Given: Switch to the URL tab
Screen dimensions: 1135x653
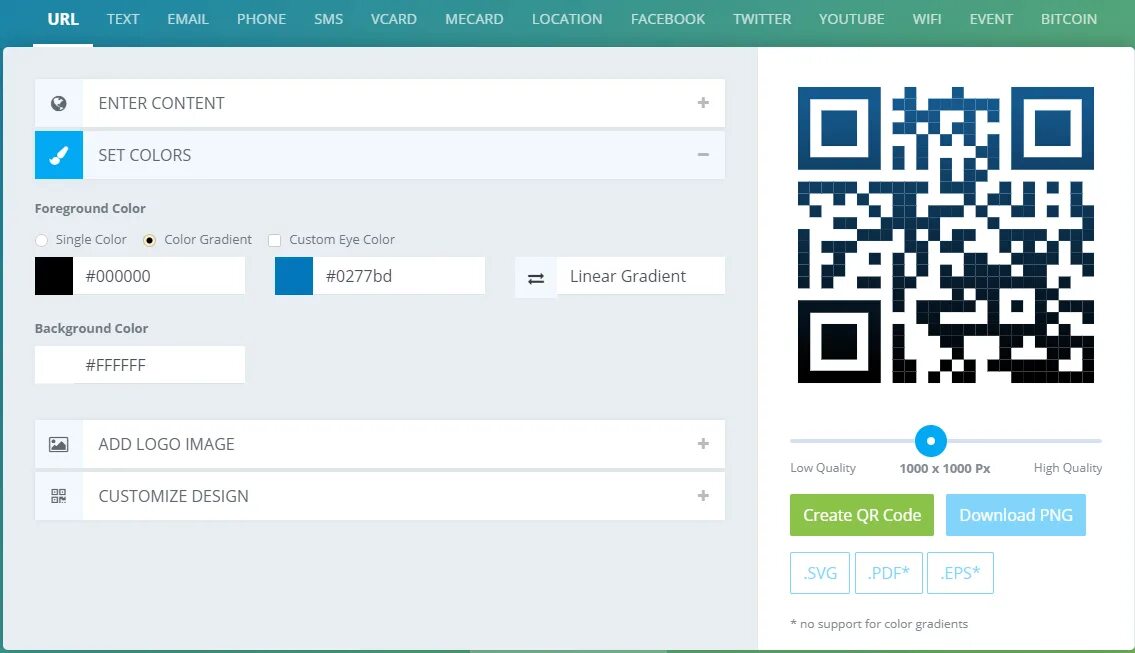Looking at the screenshot, I should (63, 20).
